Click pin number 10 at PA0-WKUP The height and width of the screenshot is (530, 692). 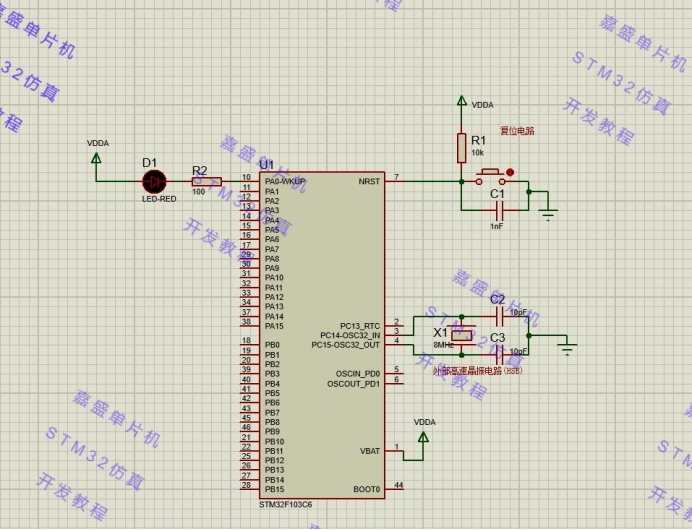[246, 177]
